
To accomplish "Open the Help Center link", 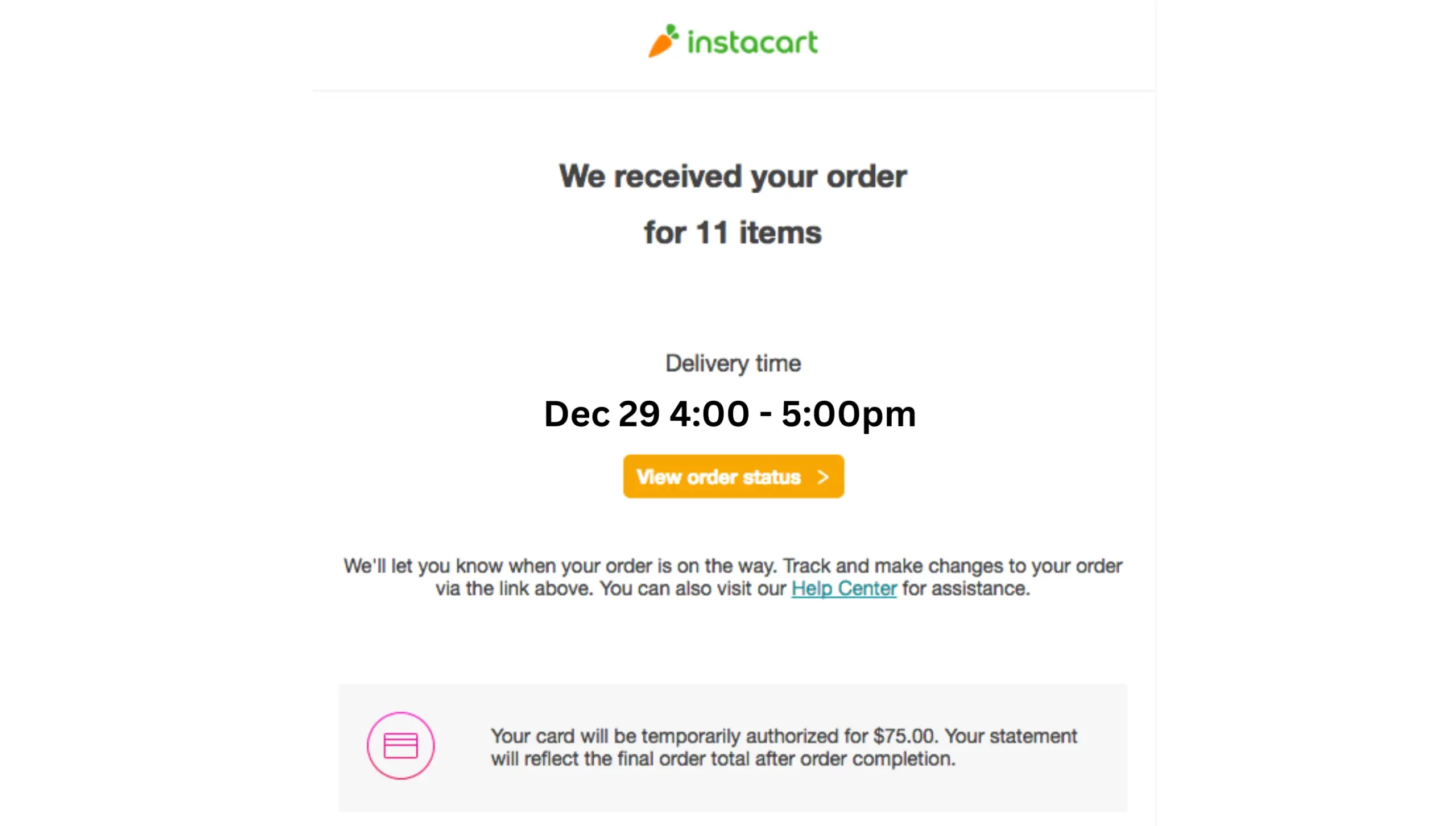I will 844,589.
